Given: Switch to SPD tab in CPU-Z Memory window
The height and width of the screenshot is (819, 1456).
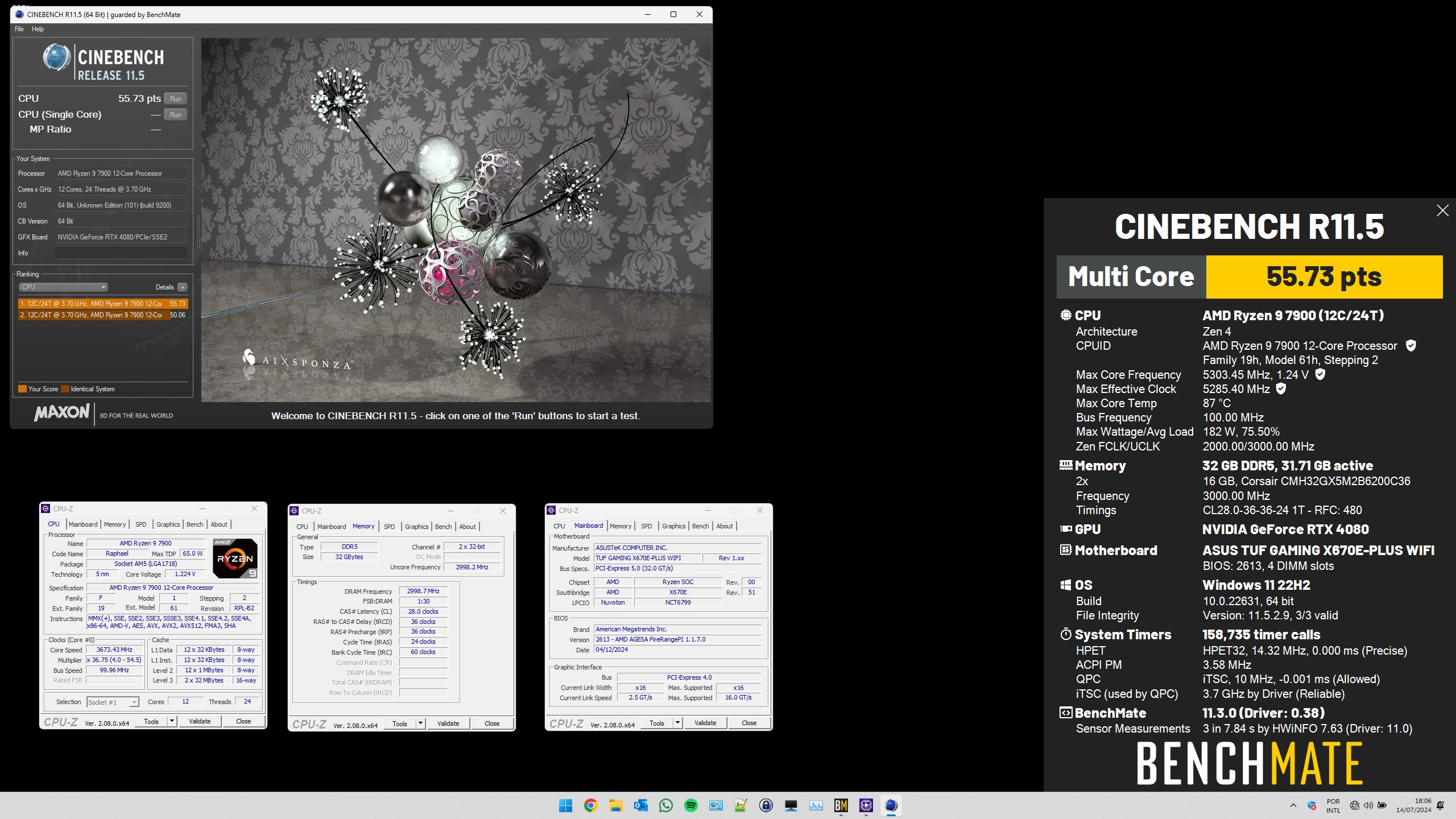Looking at the screenshot, I should click(389, 527).
